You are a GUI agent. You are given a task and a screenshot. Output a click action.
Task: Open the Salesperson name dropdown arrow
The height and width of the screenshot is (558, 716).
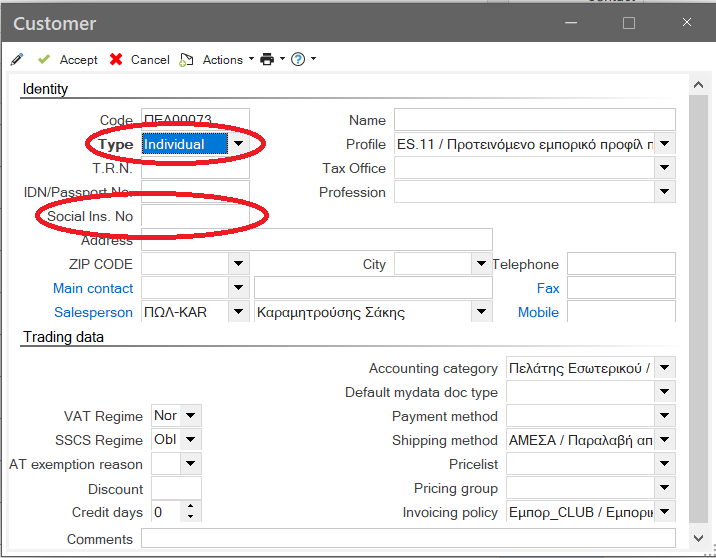pos(481,311)
